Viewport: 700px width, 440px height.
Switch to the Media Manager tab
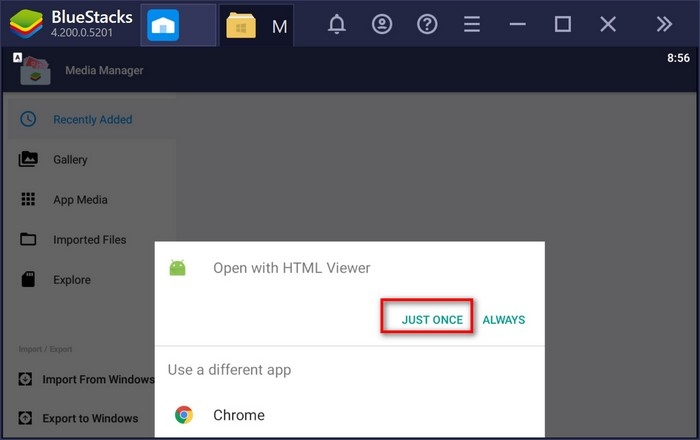pos(256,25)
